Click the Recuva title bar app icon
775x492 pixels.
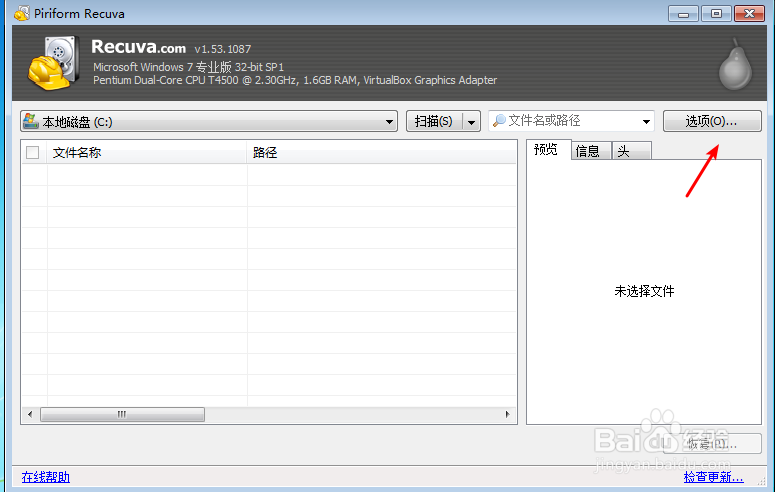(22, 13)
